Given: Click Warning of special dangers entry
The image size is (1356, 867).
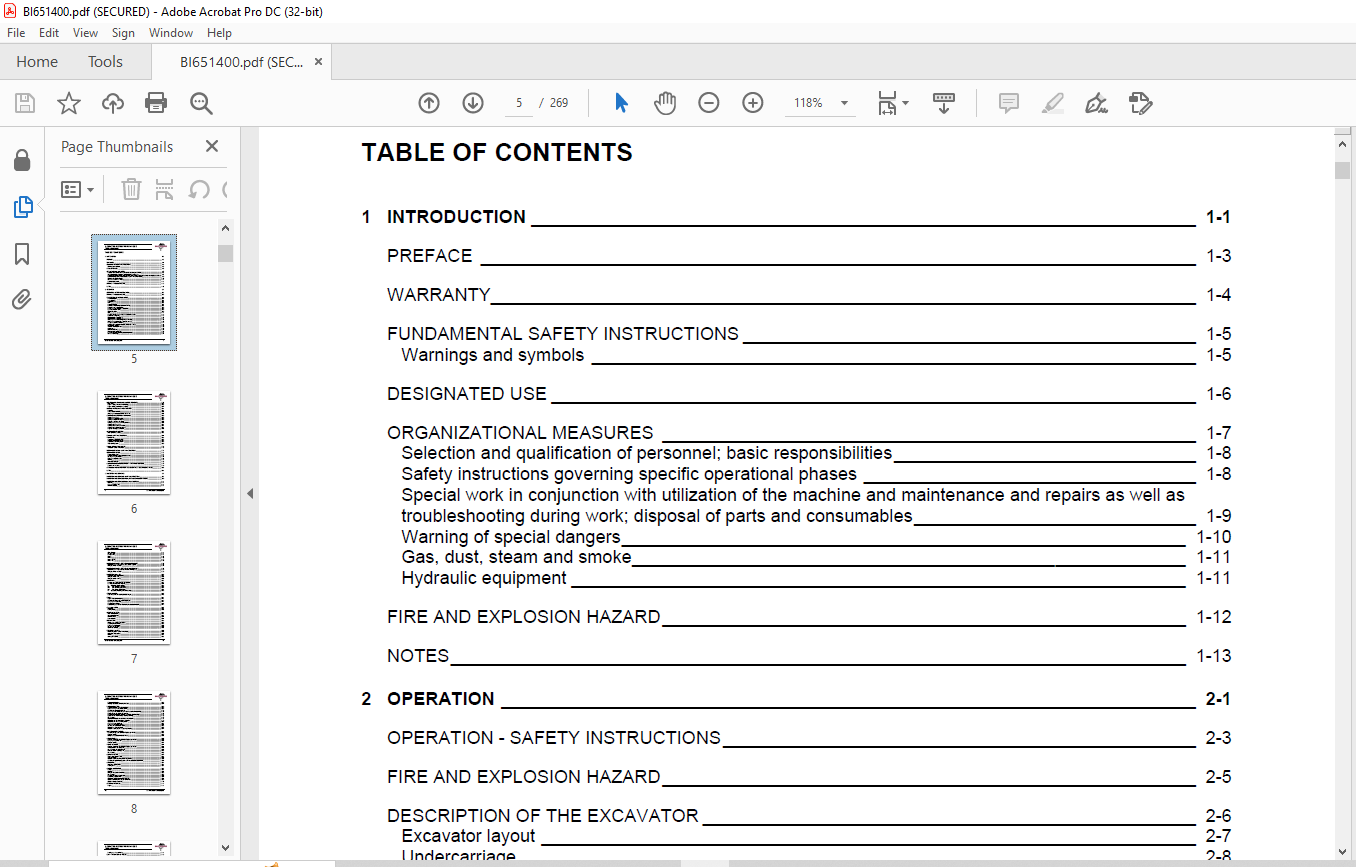Looking at the screenshot, I should click(x=816, y=537).
